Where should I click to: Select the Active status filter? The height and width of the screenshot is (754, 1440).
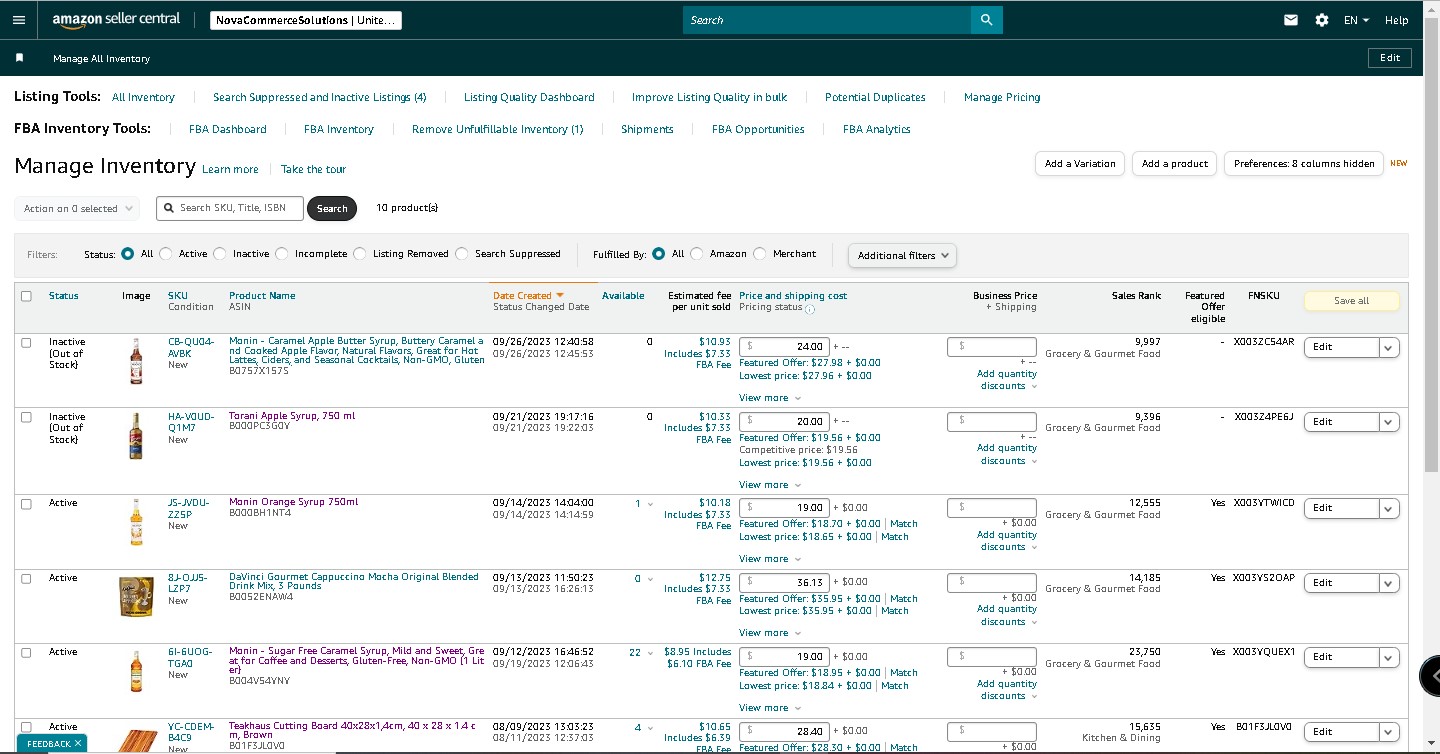(x=166, y=254)
